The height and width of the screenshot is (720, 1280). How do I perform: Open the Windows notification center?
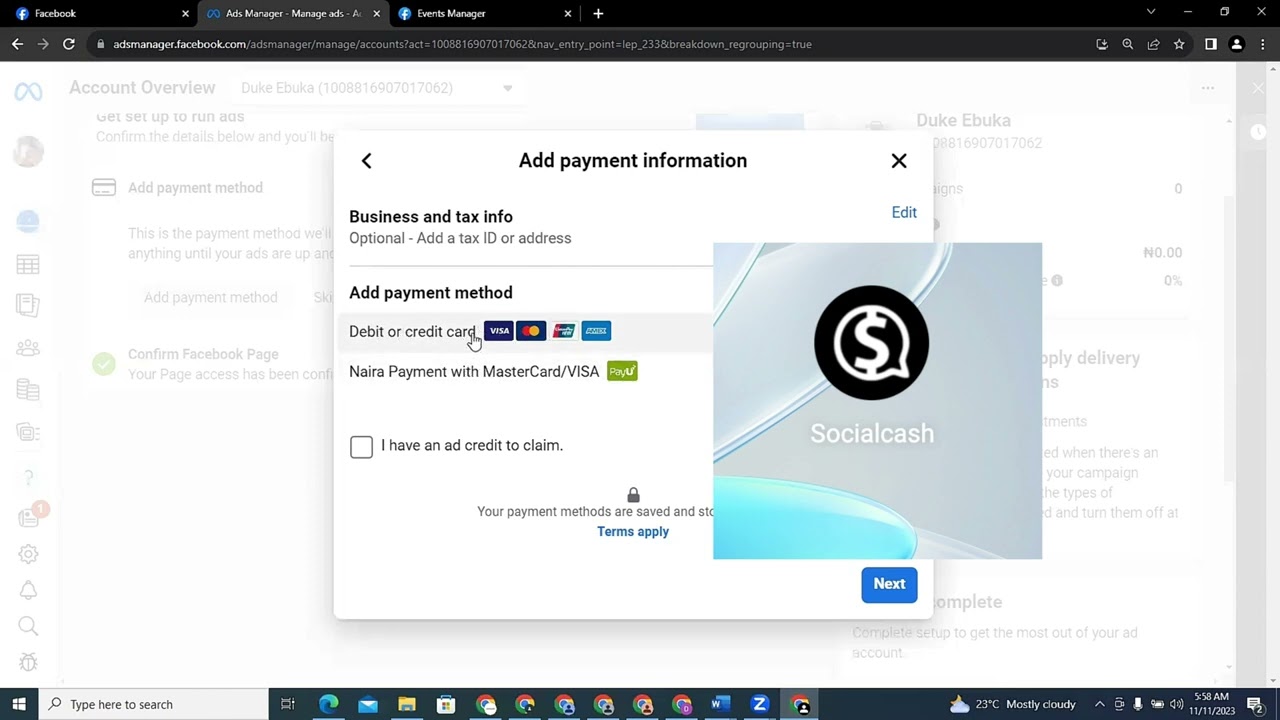click(1256, 704)
